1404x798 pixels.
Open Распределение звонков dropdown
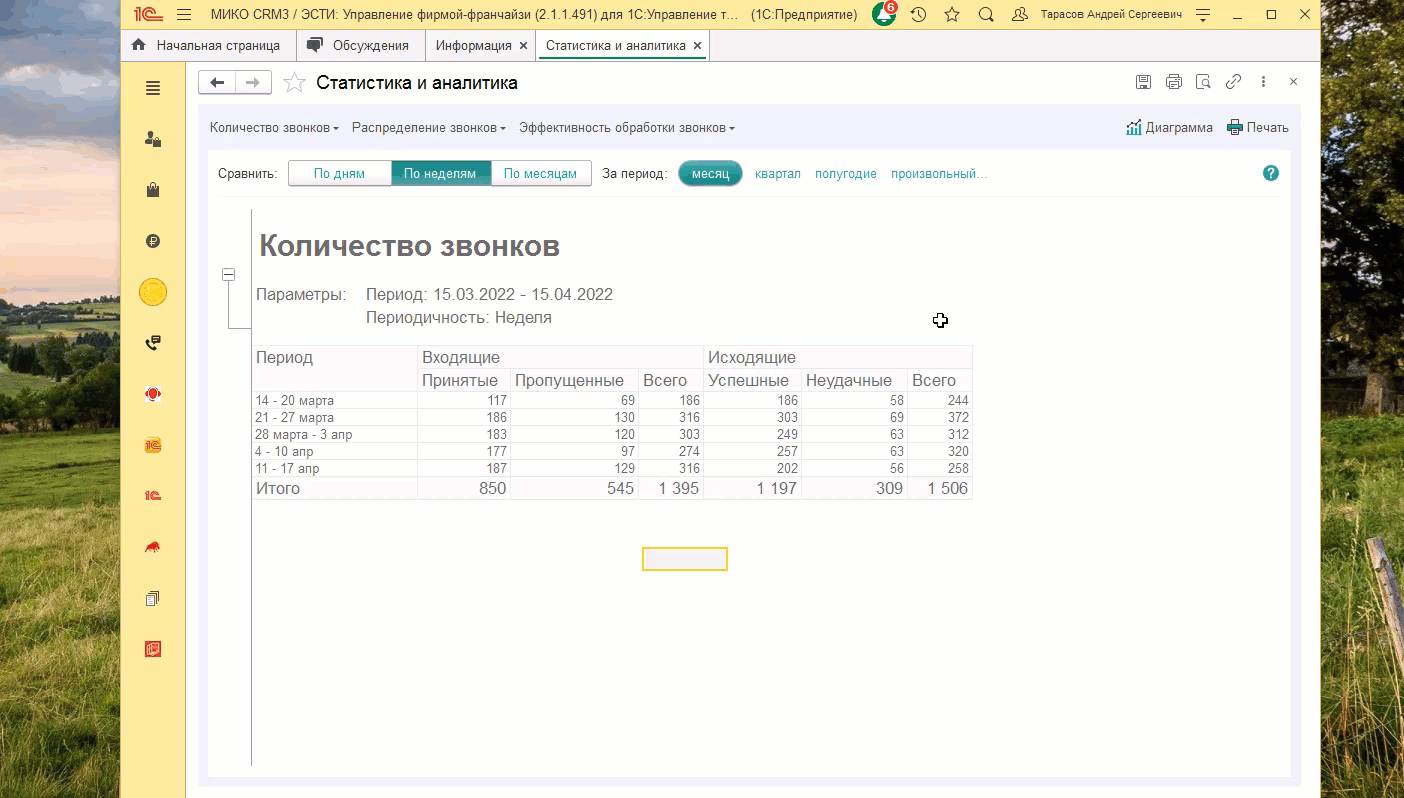pos(428,128)
